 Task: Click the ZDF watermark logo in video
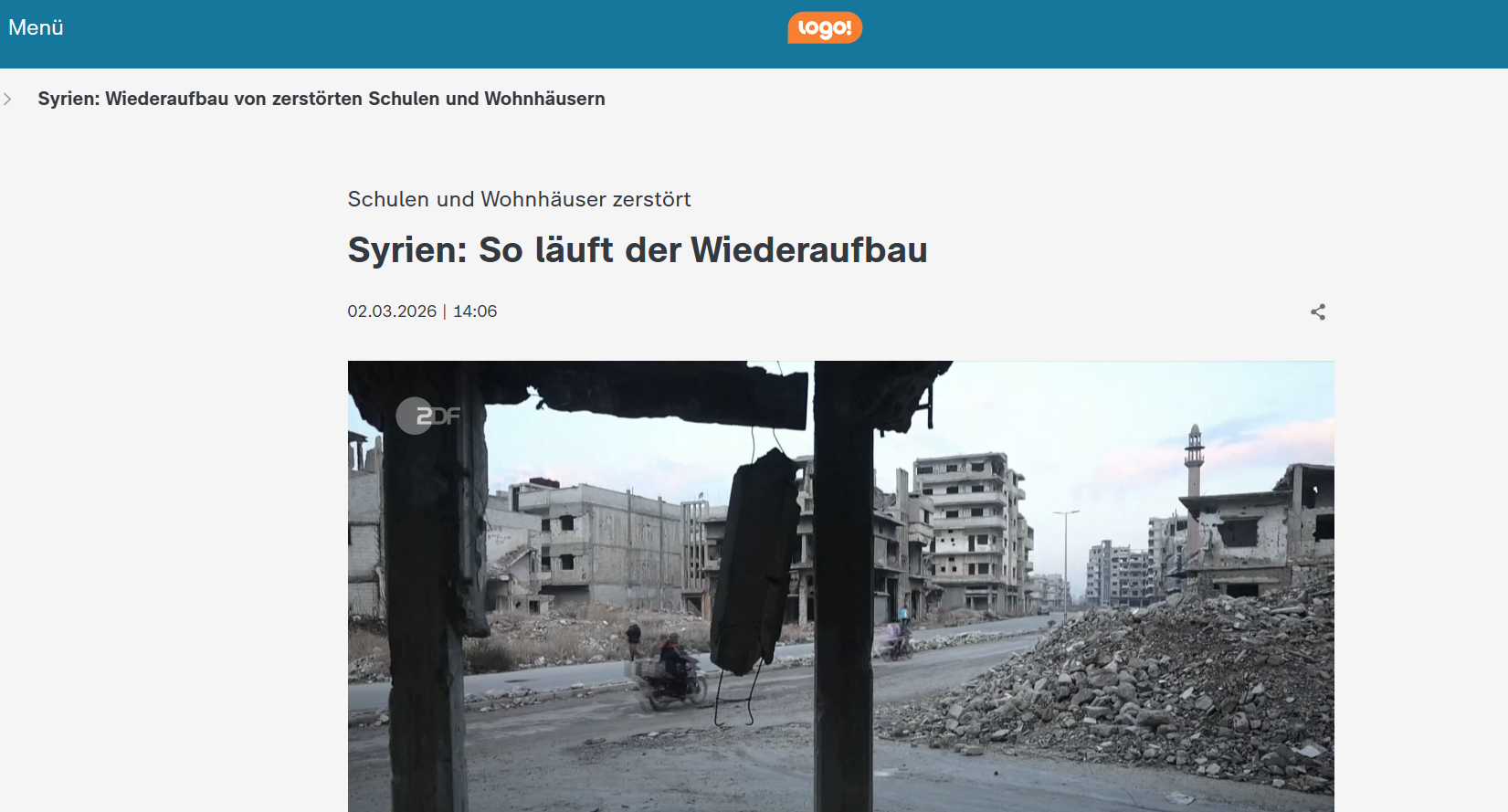pyautogui.click(x=428, y=416)
